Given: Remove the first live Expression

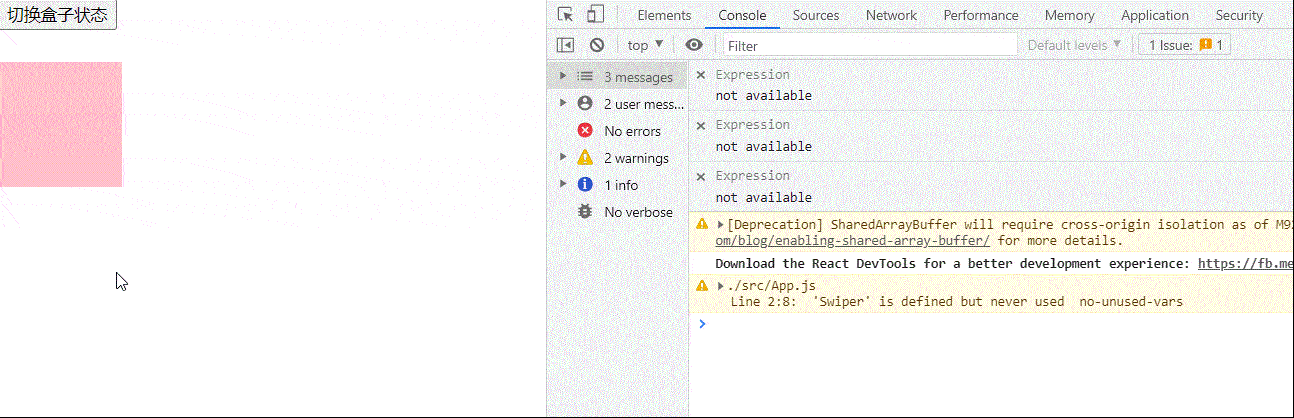Looking at the screenshot, I should (x=701, y=75).
